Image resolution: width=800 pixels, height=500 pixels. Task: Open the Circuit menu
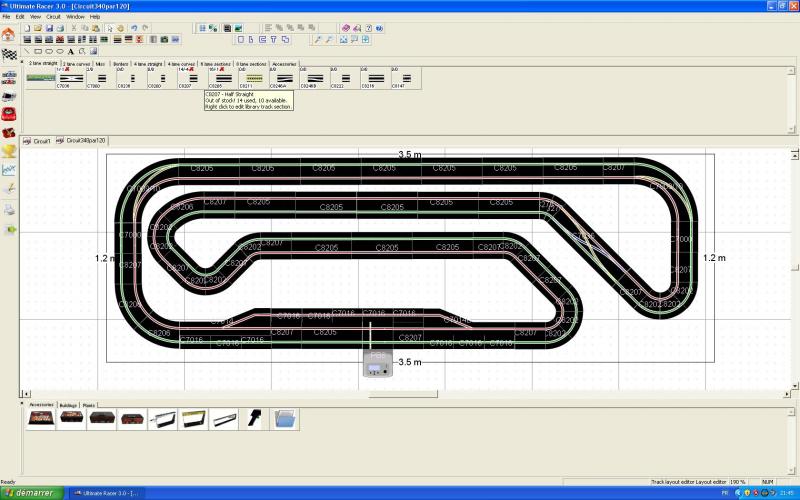pyautogui.click(x=53, y=17)
